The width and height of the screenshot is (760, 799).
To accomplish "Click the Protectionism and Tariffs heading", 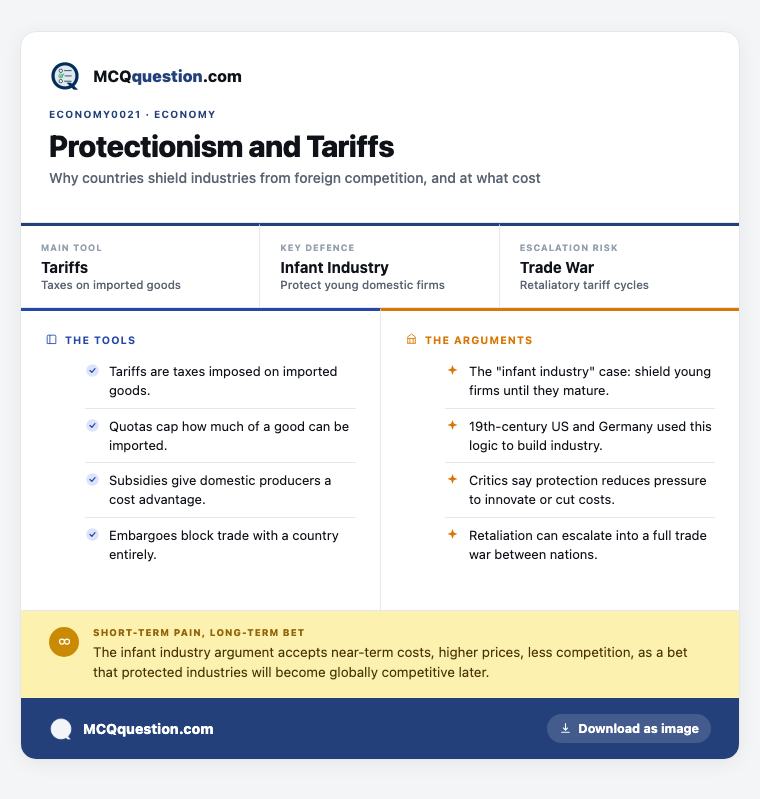I will click(x=222, y=147).
